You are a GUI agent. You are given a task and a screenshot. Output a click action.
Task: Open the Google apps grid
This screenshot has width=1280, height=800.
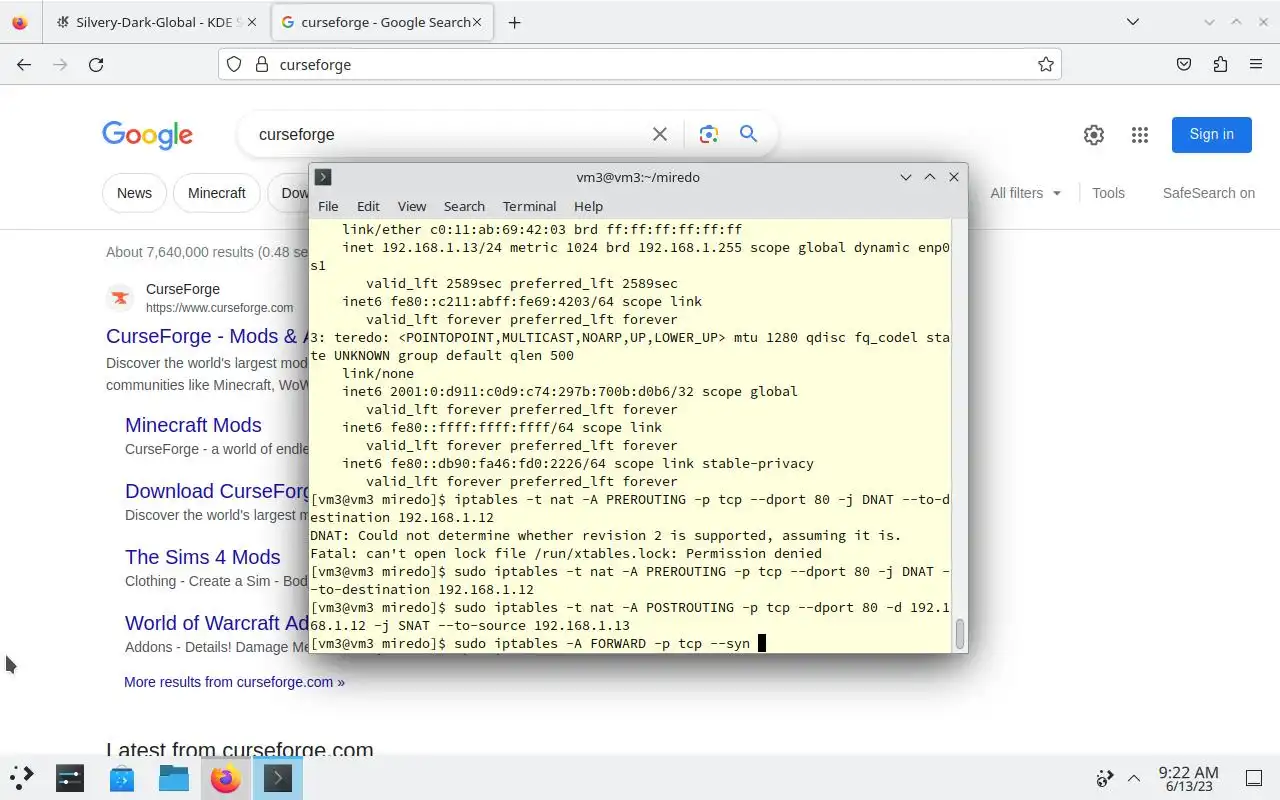coord(1139,135)
